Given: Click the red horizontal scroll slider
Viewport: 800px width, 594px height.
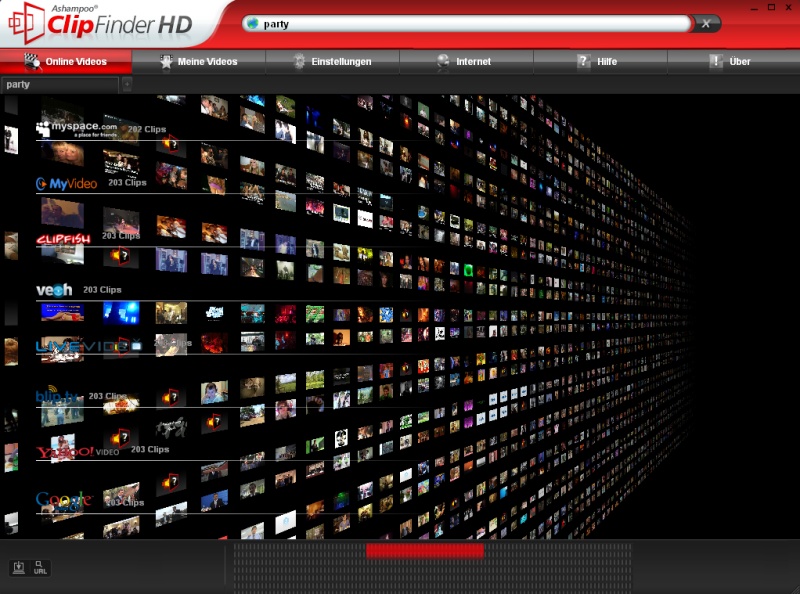Looking at the screenshot, I should (424, 550).
